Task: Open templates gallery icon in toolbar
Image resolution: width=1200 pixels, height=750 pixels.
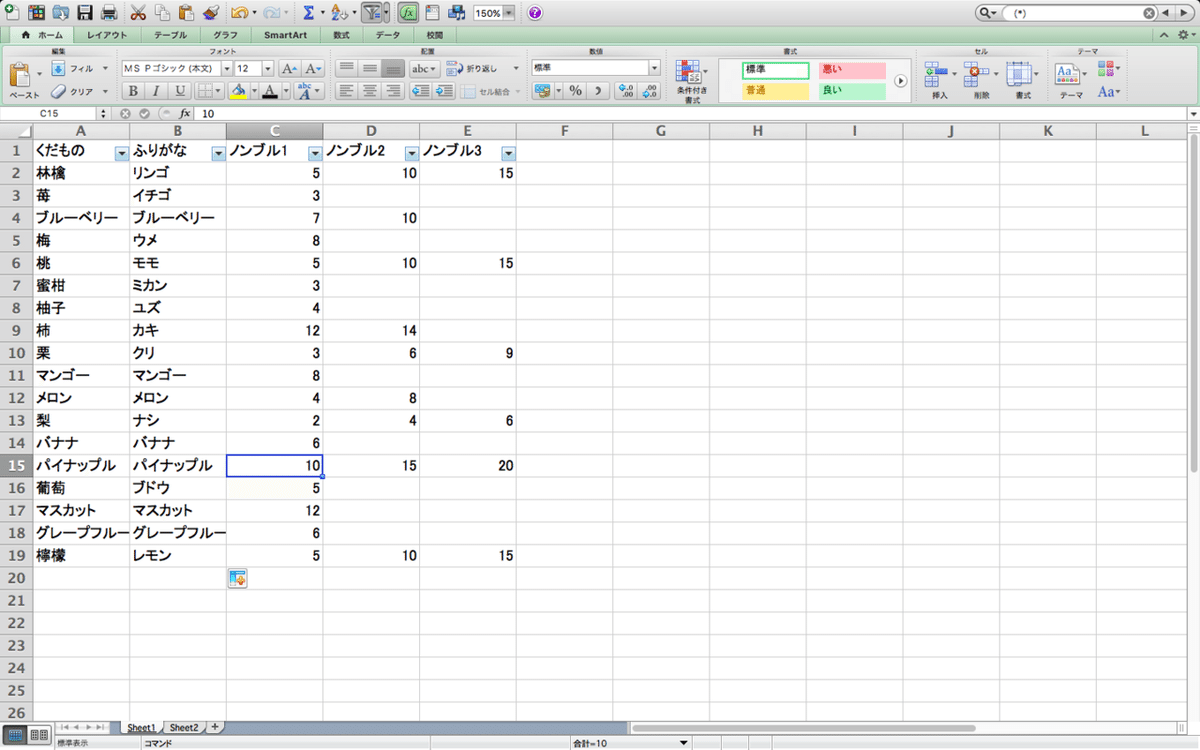Action: coord(36,13)
